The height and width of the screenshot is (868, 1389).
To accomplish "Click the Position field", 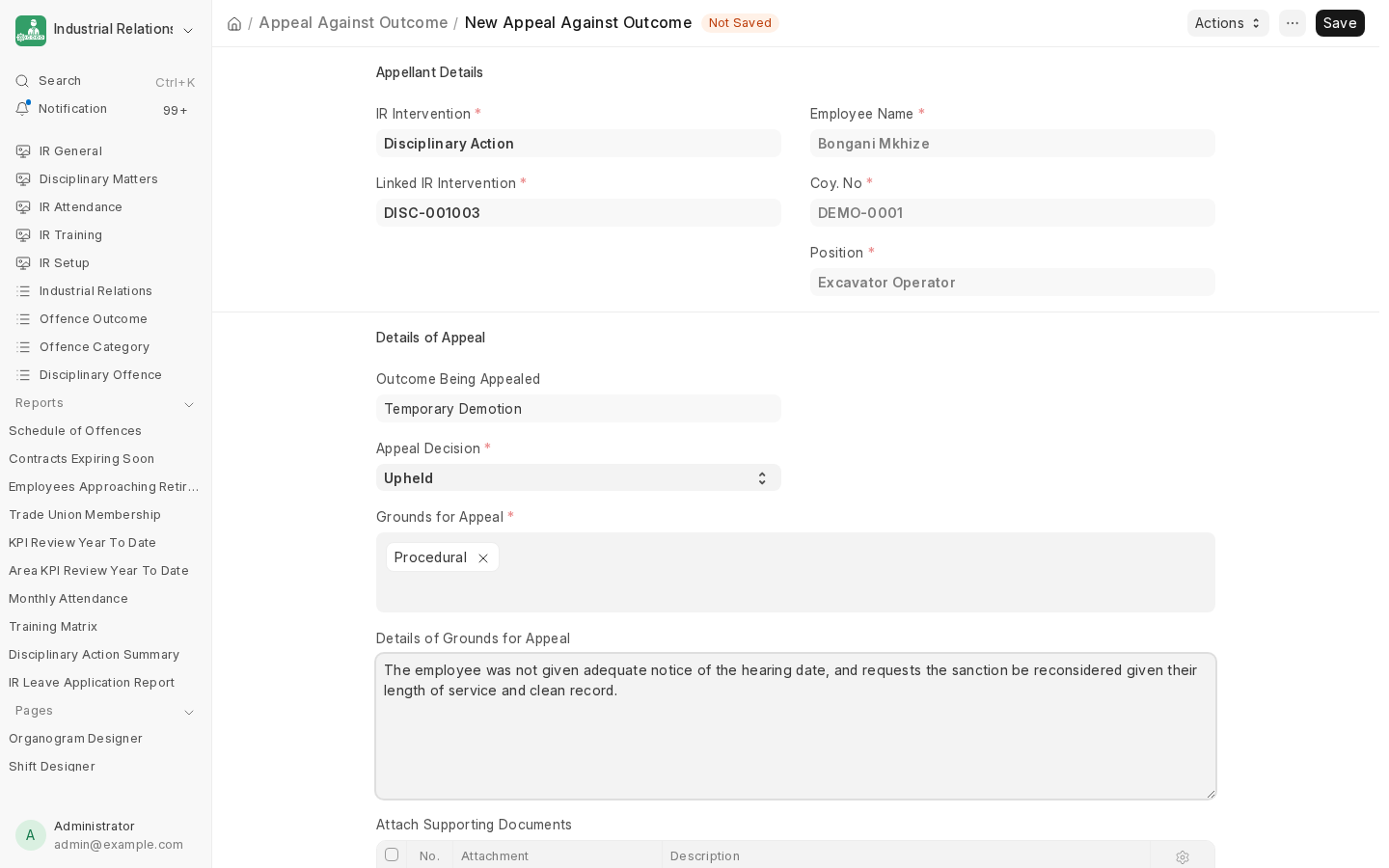I will (1013, 283).
